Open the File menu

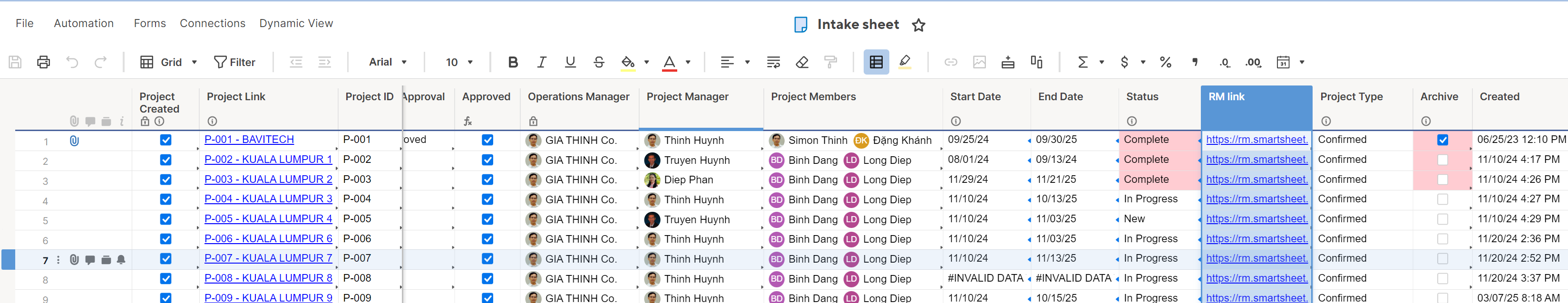(x=24, y=23)
